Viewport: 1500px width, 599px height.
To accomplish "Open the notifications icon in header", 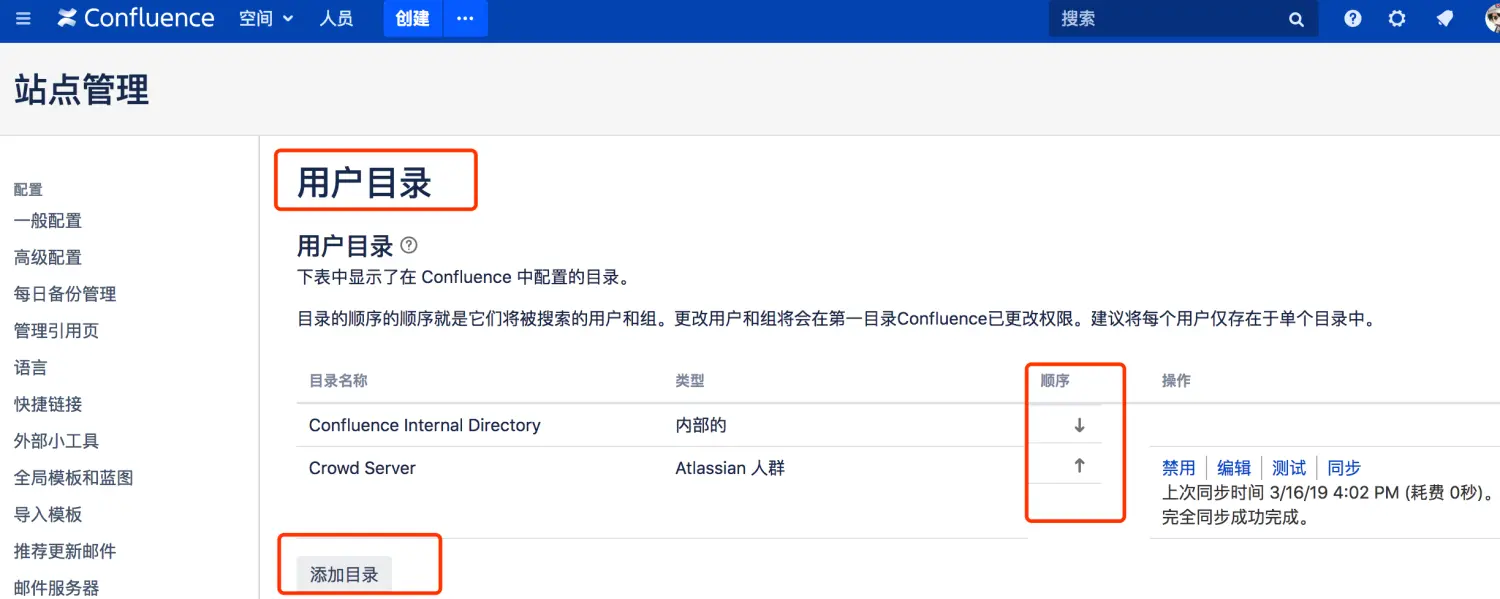I will coord(1444,19).
